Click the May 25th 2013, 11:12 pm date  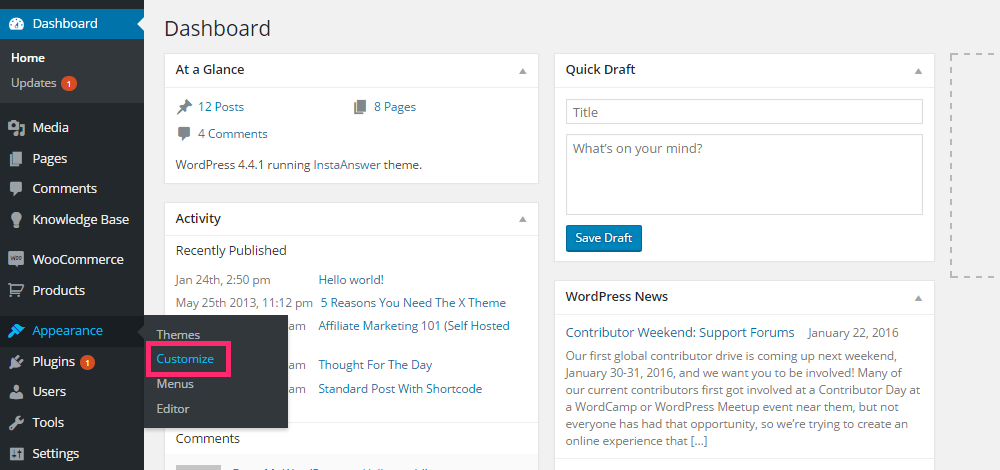244,303
